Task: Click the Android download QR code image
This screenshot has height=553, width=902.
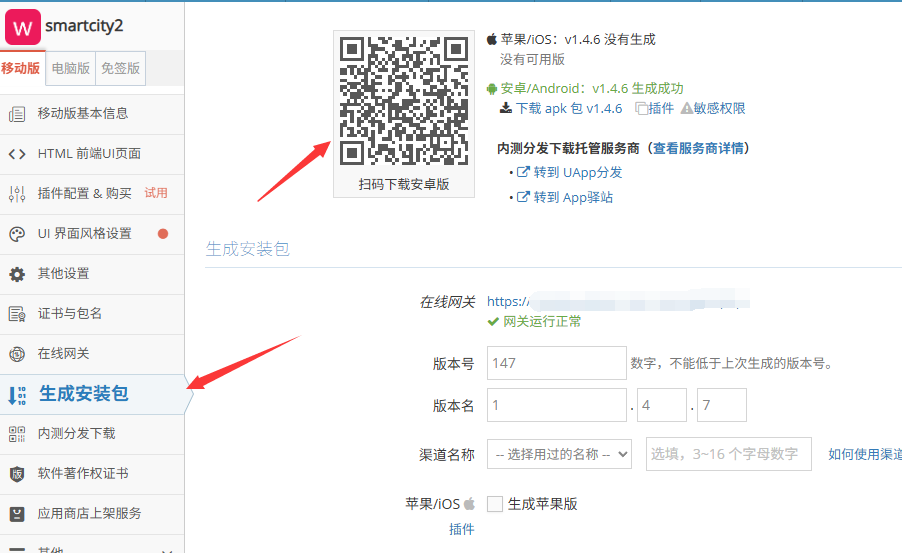Action: pos(403,101)
